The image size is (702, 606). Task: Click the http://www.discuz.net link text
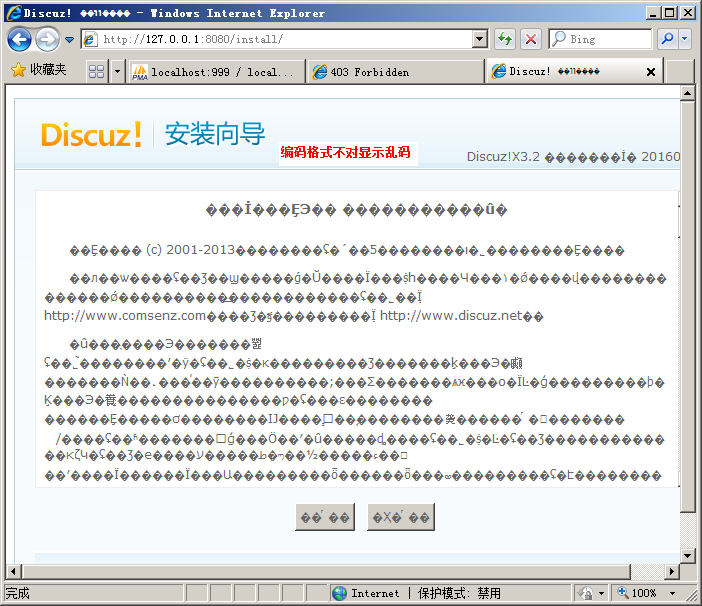(x=451, y=316)
